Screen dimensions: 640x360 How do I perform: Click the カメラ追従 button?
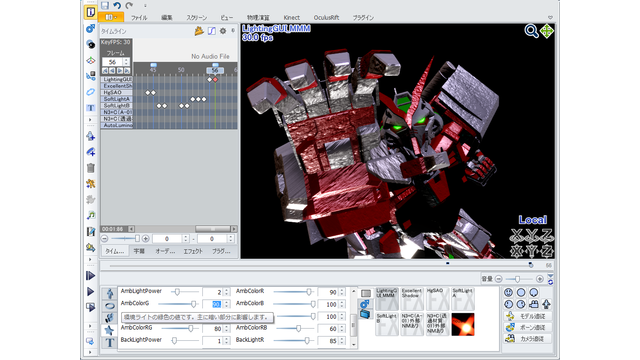pos(528,338)
